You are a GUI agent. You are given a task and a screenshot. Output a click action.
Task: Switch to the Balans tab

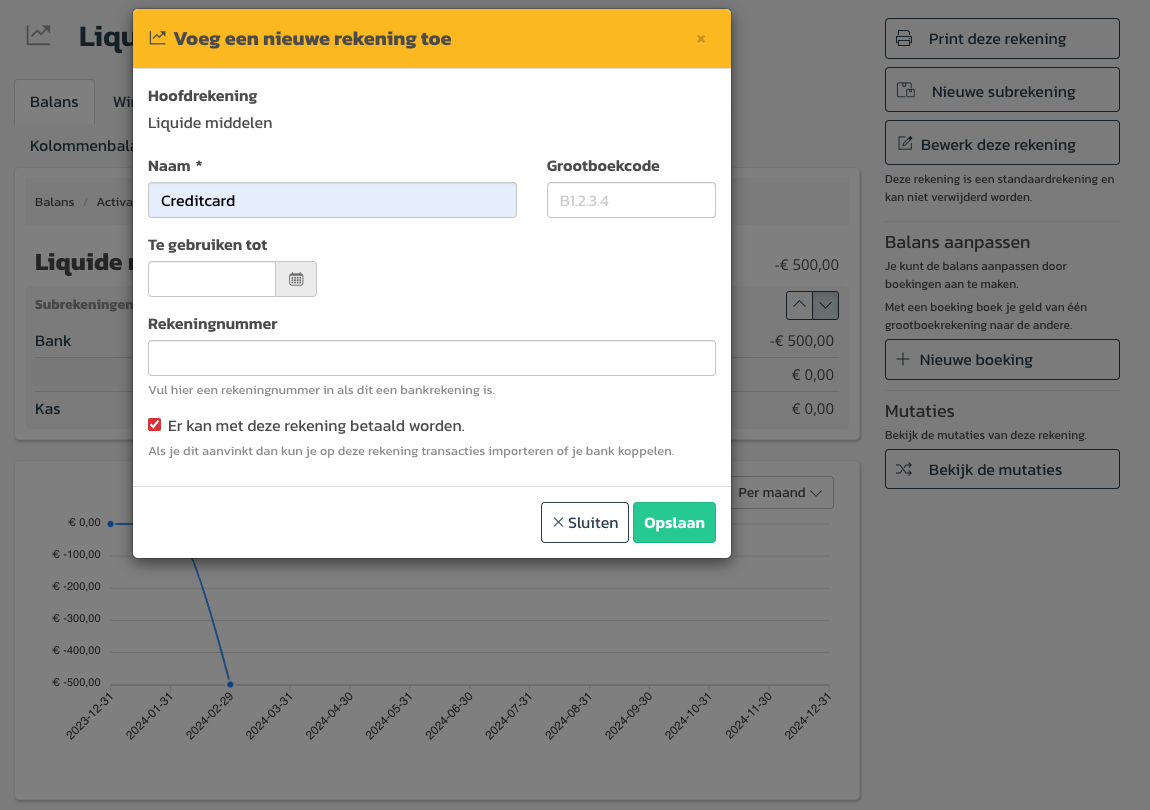pyautogui.click(x=54, y=102)
